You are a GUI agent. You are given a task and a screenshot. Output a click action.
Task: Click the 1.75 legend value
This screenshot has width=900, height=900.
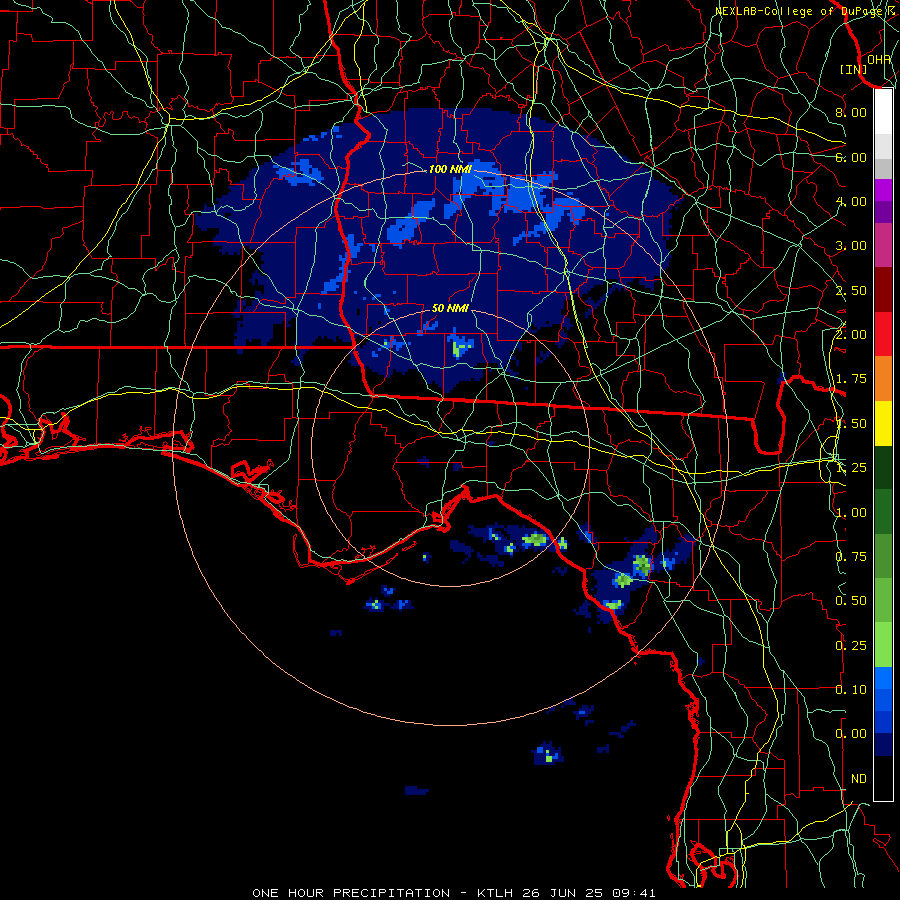pos(851,379)
